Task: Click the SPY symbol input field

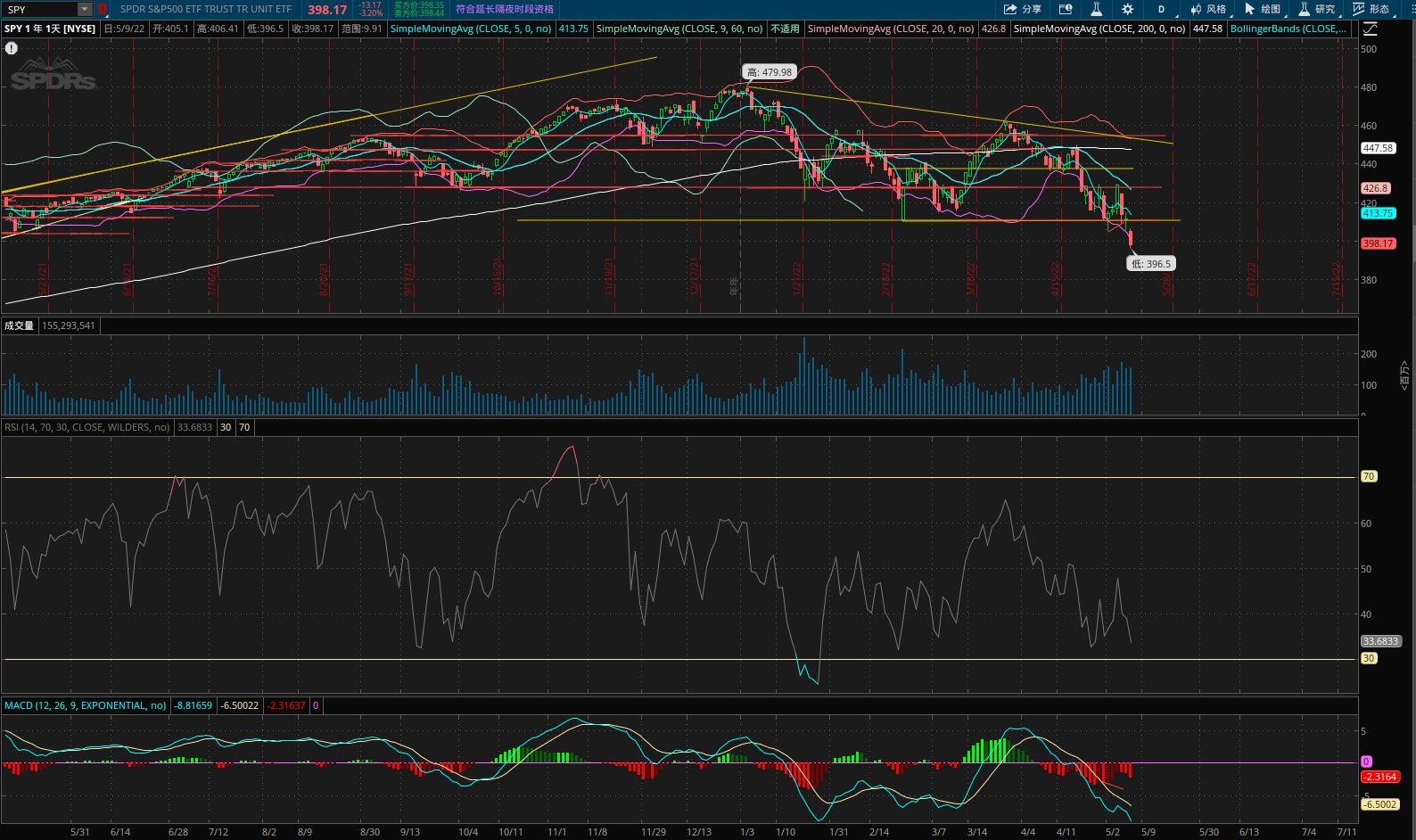Action: (x=40, y=9)
